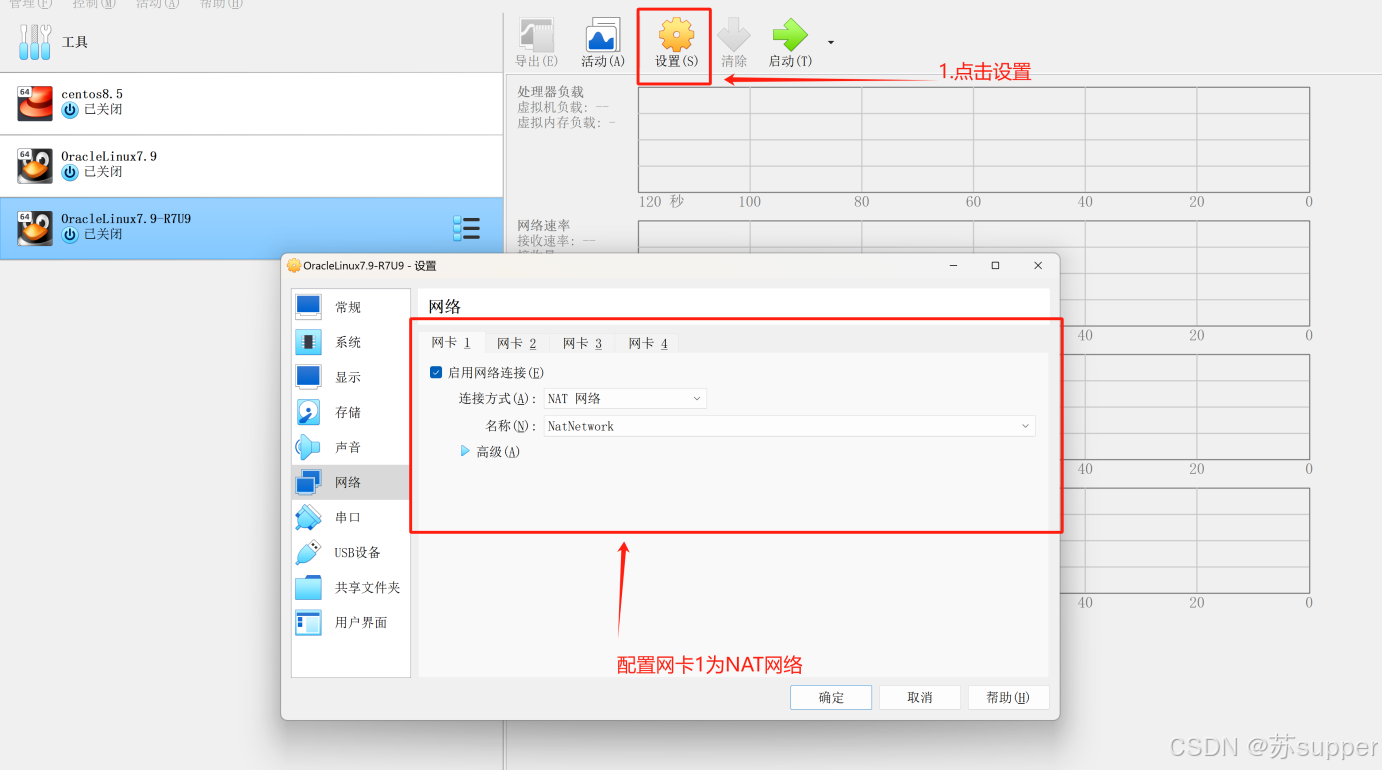Open Audio (声音) settings category
This screenshot has height=770, width=1382.
coord(350,447)
